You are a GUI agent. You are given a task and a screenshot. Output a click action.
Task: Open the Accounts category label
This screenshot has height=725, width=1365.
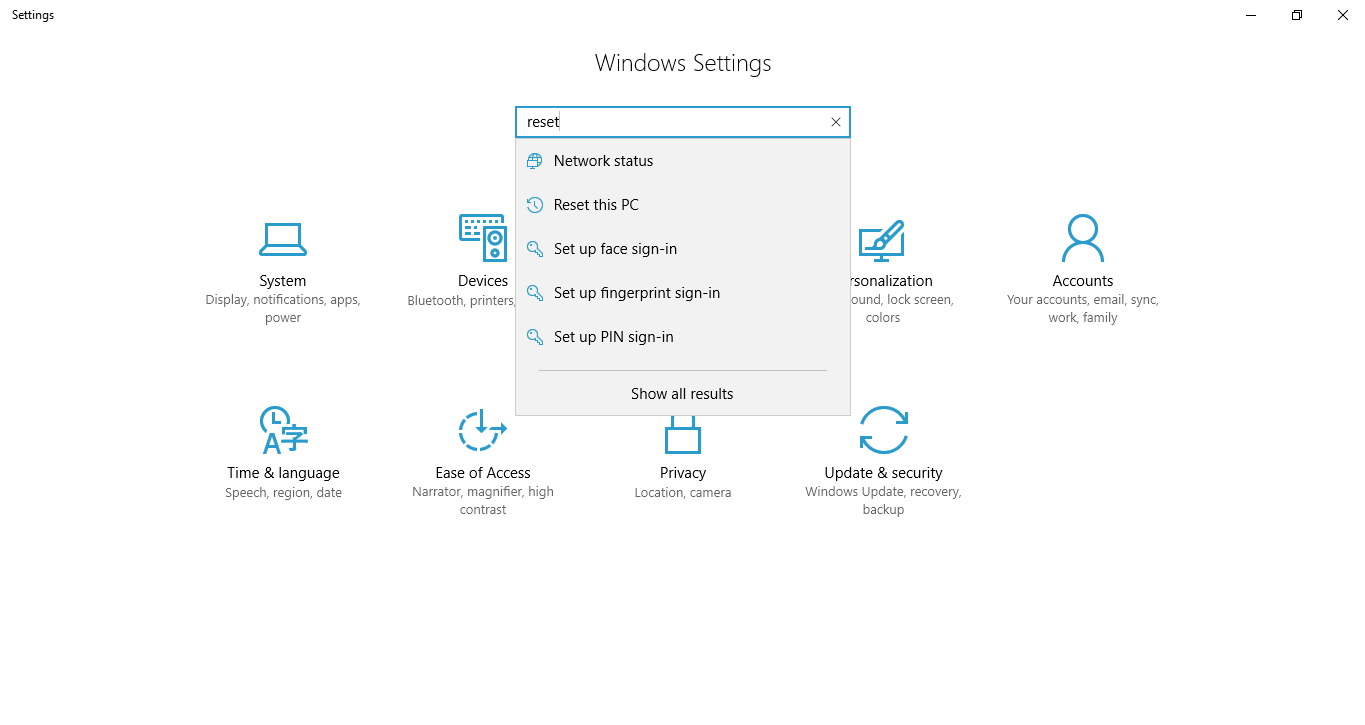point(1083,281)
